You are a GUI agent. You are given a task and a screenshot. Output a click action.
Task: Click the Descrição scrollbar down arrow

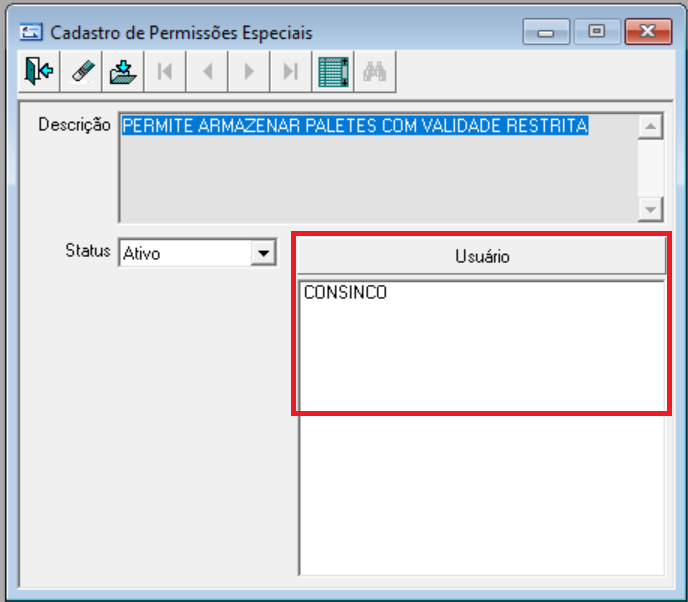[x=650, y=209]
